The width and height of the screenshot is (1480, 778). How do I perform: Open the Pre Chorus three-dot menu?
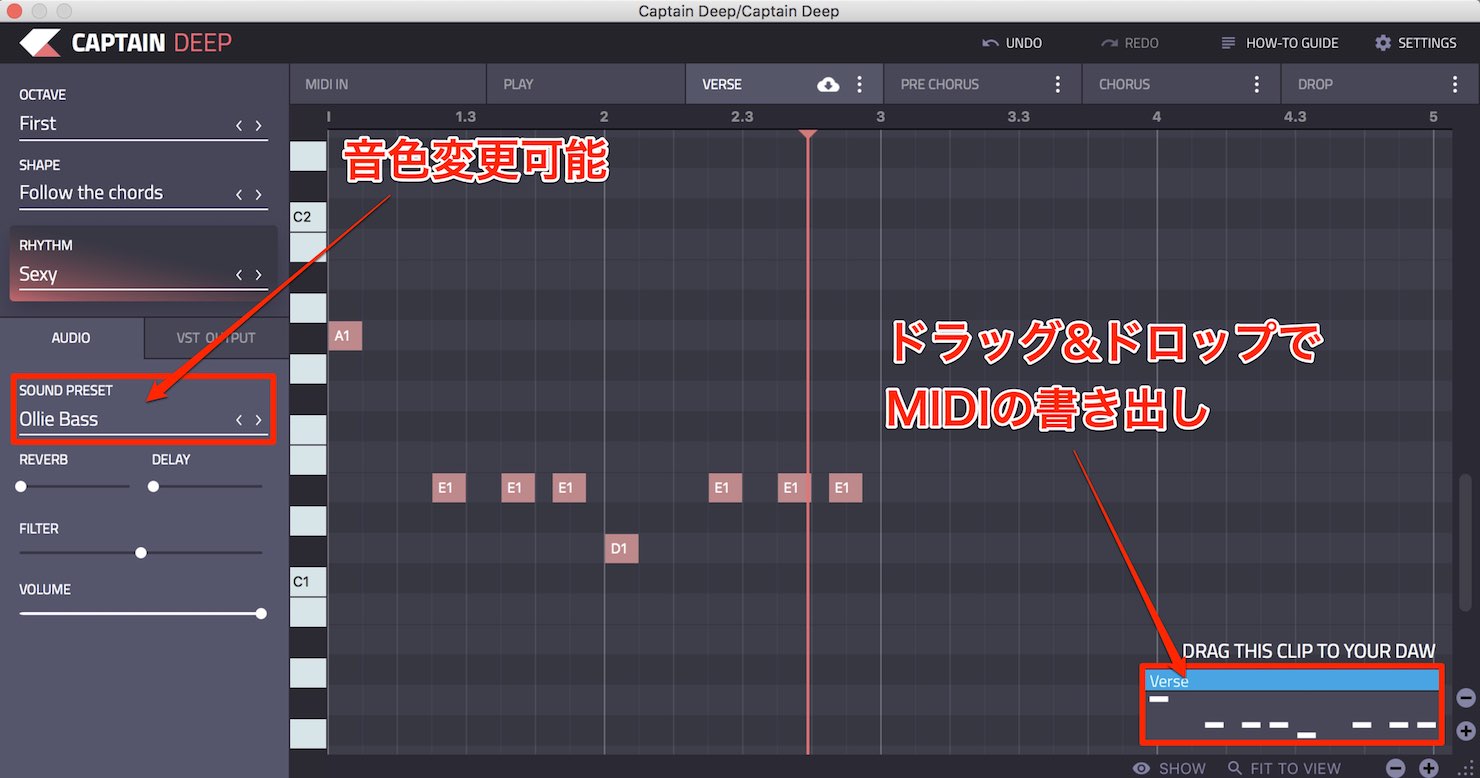1058,84
